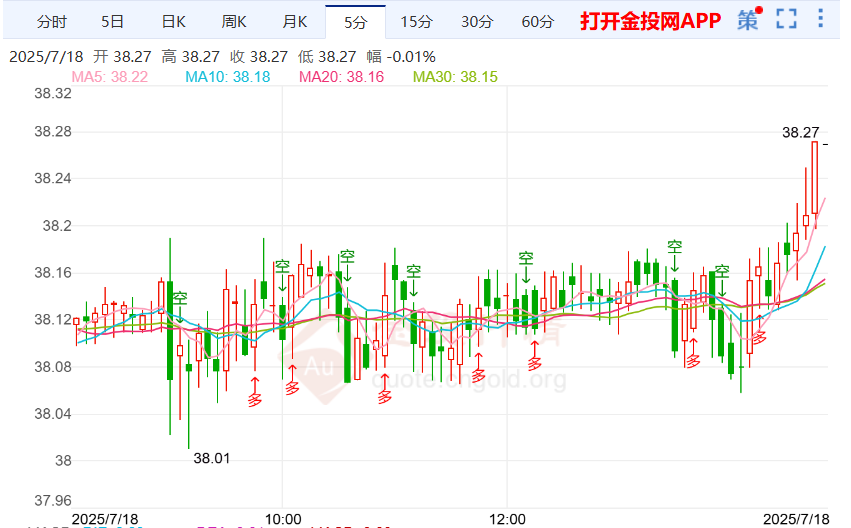Click the 收 38.27 close price text
Viewport: 851px width, 528px height.
[x=259, y=56]
